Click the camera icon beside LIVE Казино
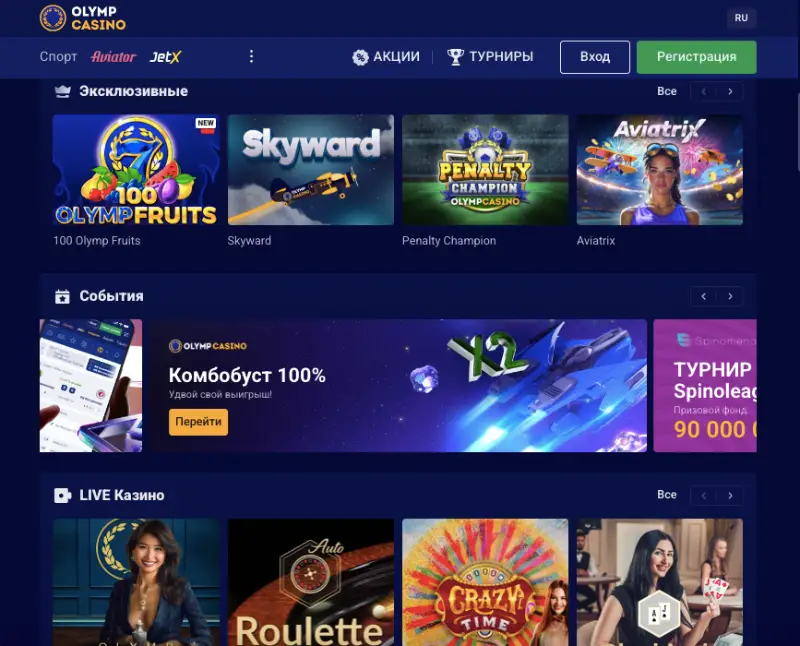 62,495
